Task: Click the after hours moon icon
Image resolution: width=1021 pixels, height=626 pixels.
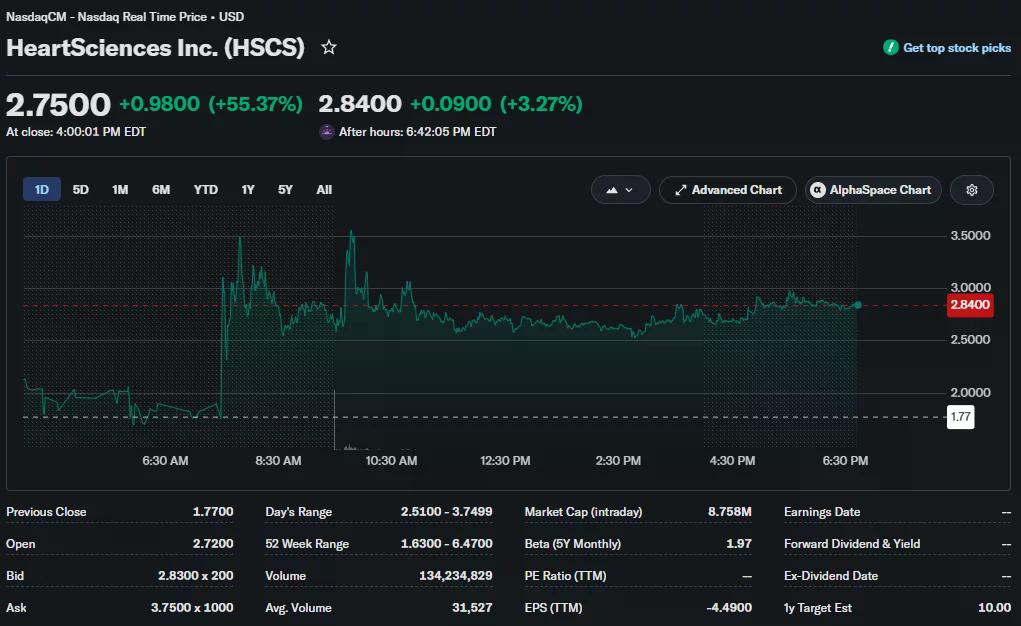Action: click(x=326, y=132)
